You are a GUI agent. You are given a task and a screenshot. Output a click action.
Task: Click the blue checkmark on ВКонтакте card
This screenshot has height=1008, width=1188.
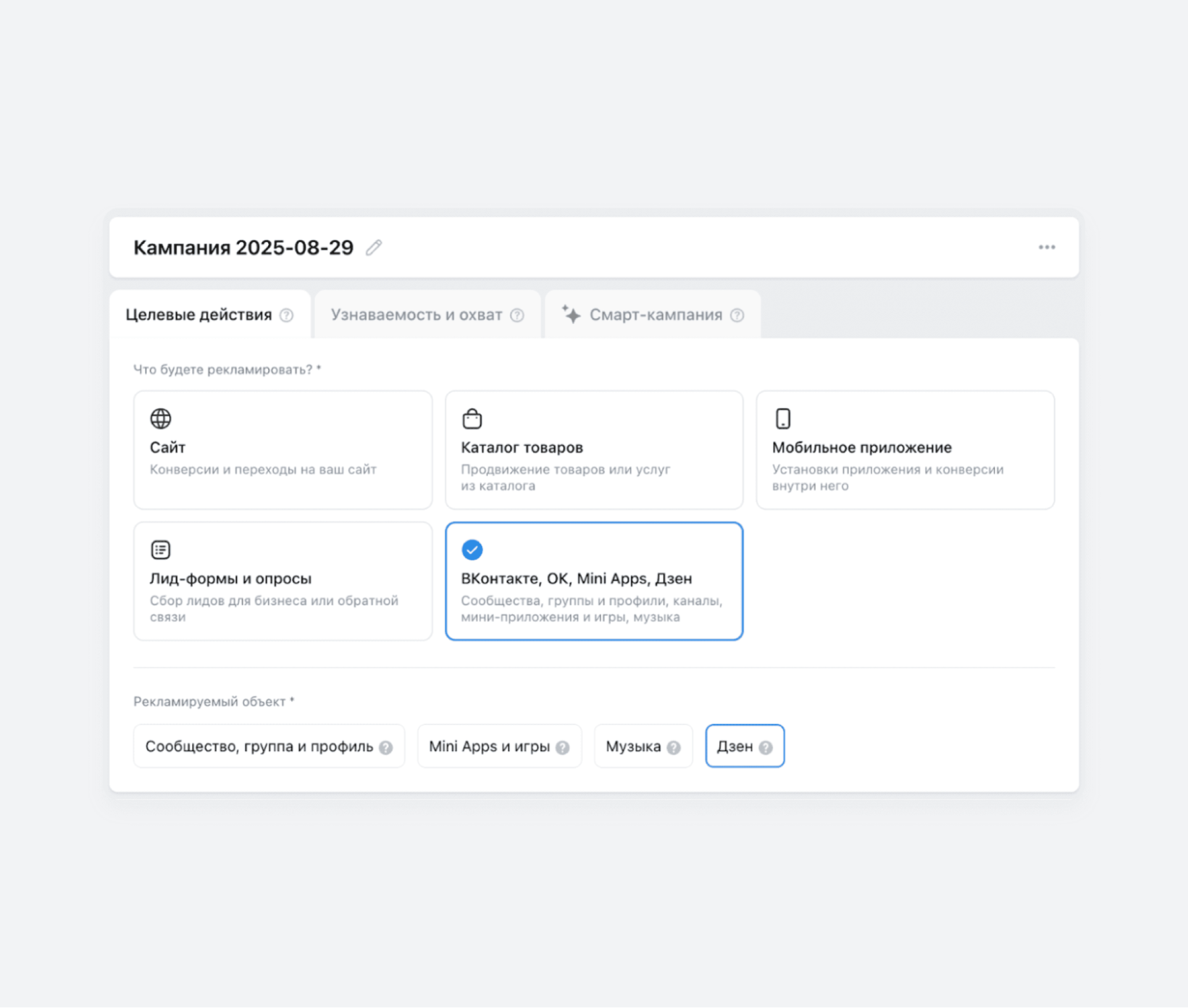tap(472, 550)
